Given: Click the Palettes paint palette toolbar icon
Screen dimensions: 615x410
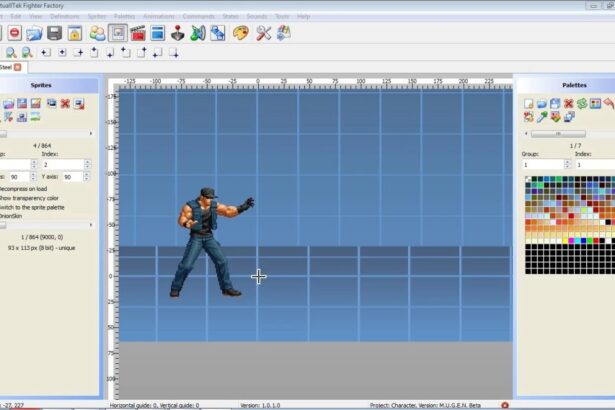Looking at the screenshot, I should (x=240, y=33).
